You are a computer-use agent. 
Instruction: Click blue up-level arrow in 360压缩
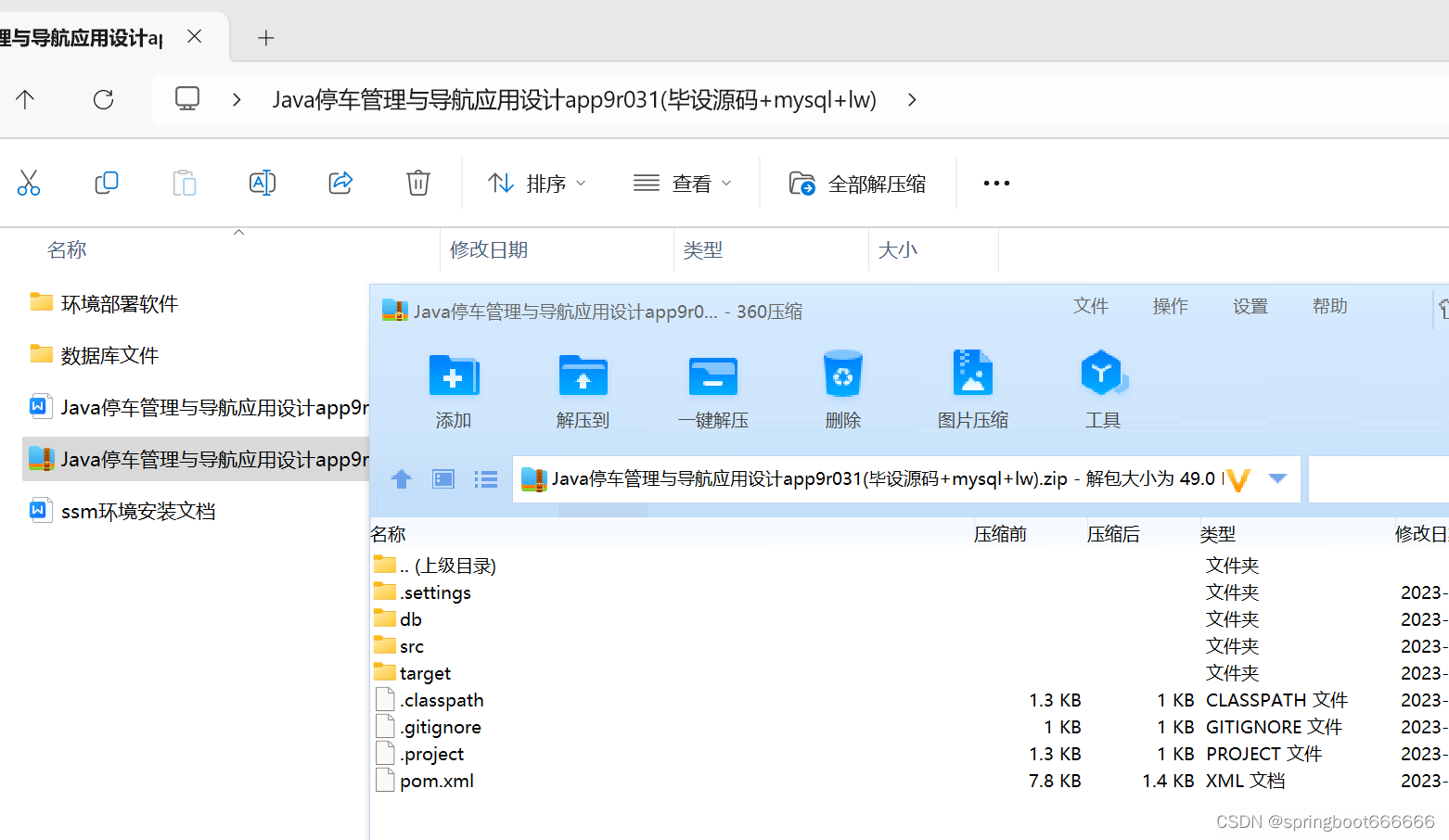(401, 479)
